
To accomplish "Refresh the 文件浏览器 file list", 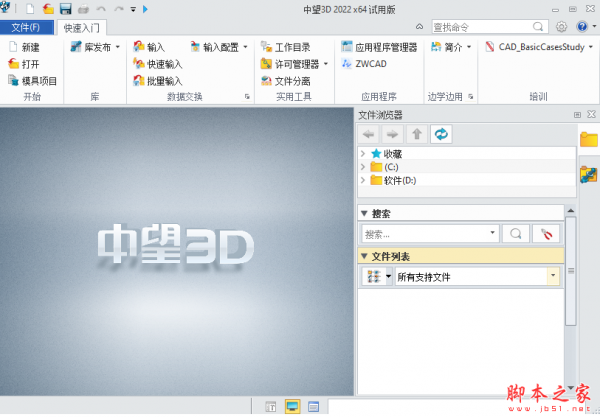I will pyautogui.click(x=441, y=134).
